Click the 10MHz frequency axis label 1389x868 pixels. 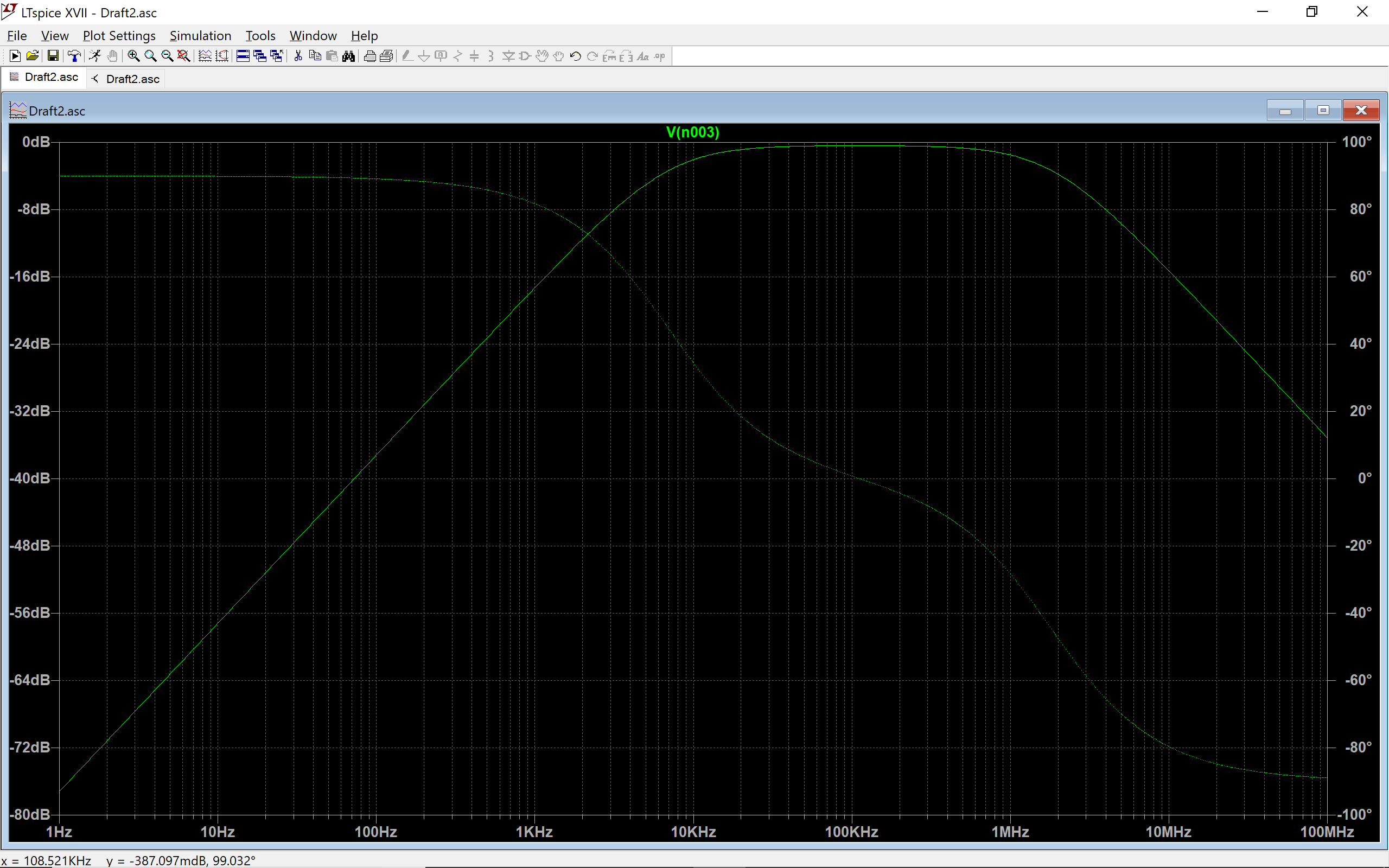coord(1168,832)
